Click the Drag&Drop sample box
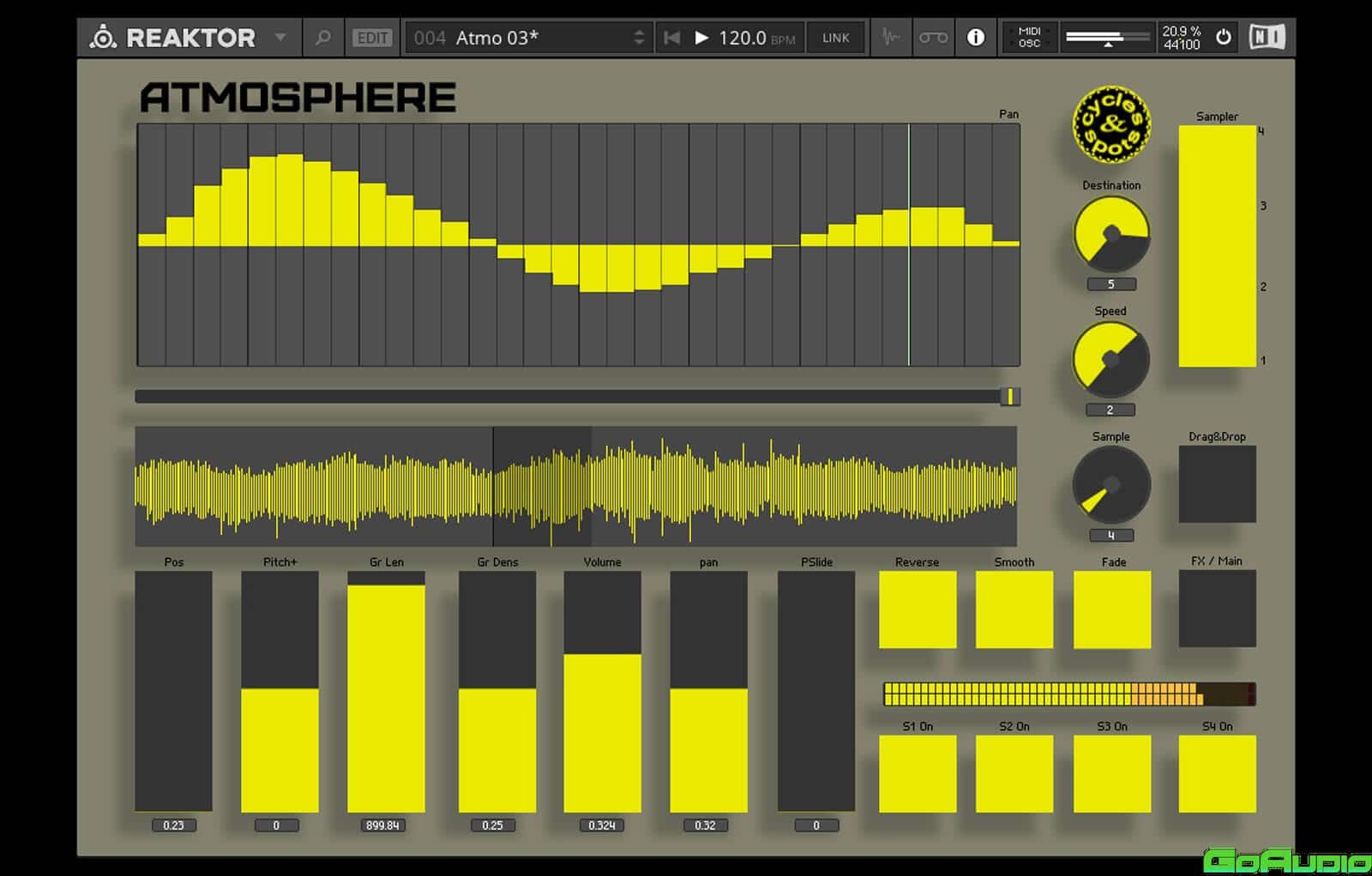The image size is (1372, 876). click(1218, 484)
